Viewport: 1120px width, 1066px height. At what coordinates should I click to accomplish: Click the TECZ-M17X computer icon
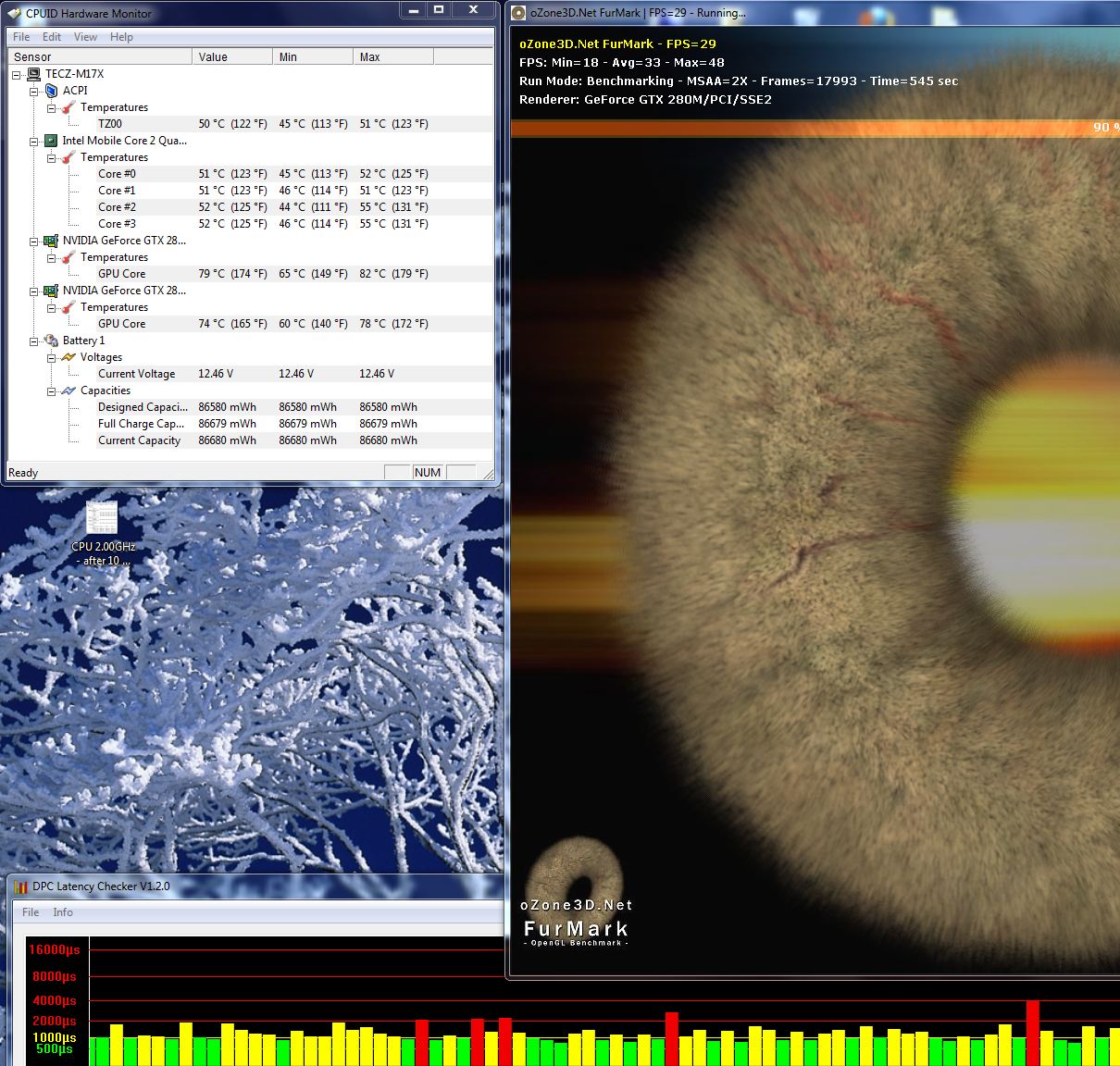click(33, 74)
